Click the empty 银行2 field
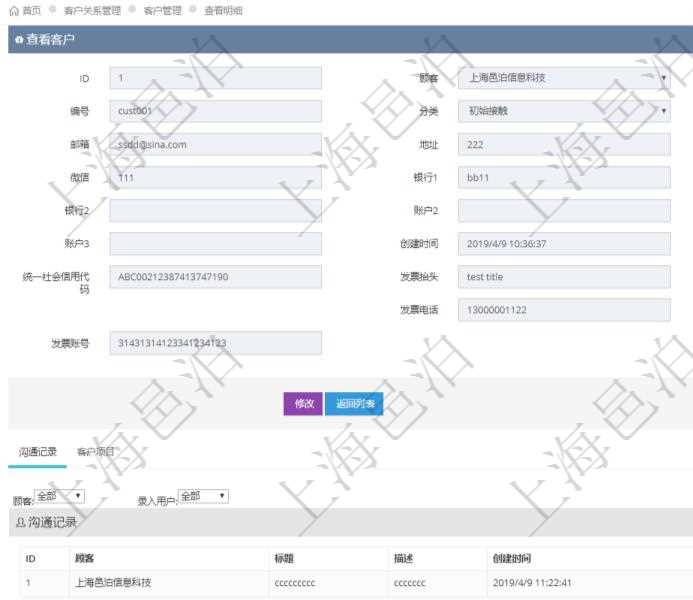This screenshot has height=600, width=693. (x=216, y=211)
